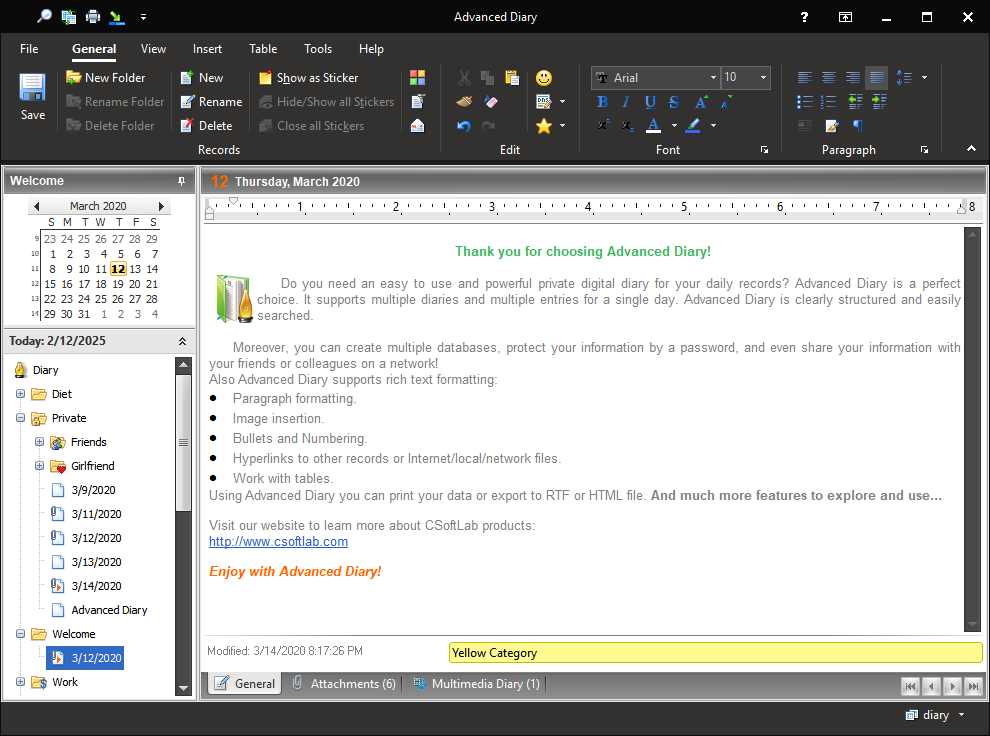The height and width of the screenshot is (736, 990).
Task: Open Multimedia Diary (1) tab
Action: [477, 684]
